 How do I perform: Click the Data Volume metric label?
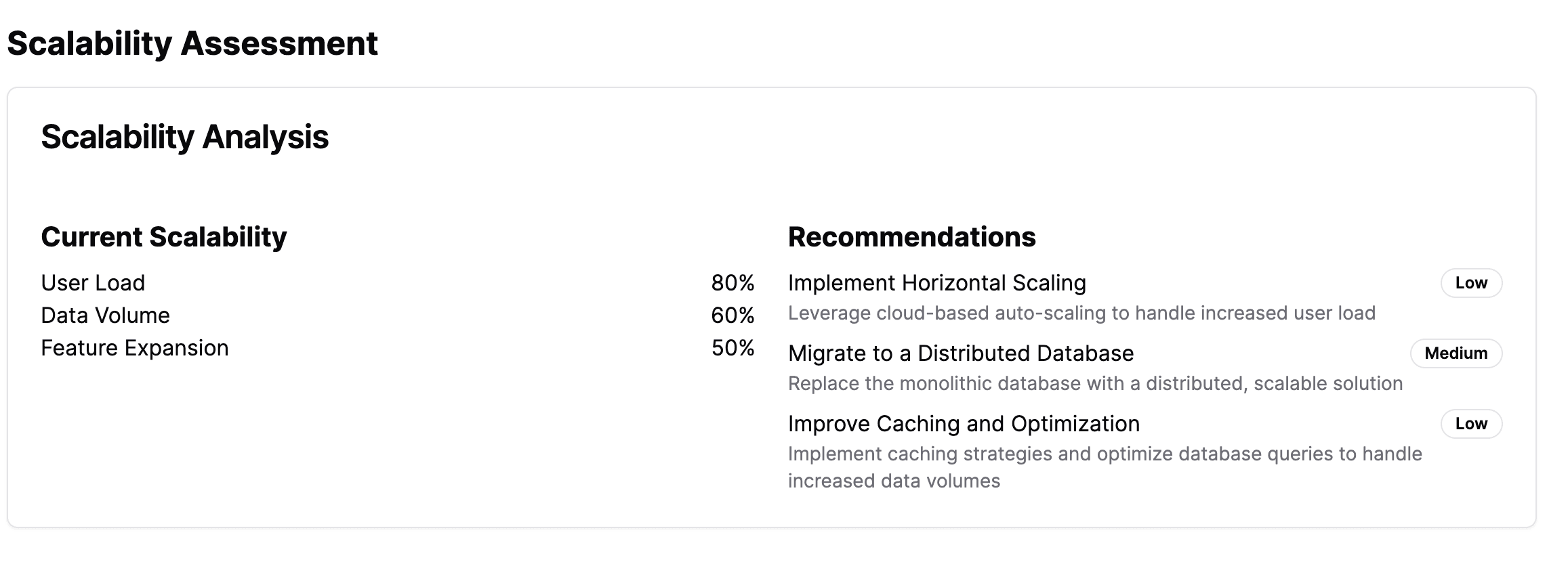tap(105, 316)
